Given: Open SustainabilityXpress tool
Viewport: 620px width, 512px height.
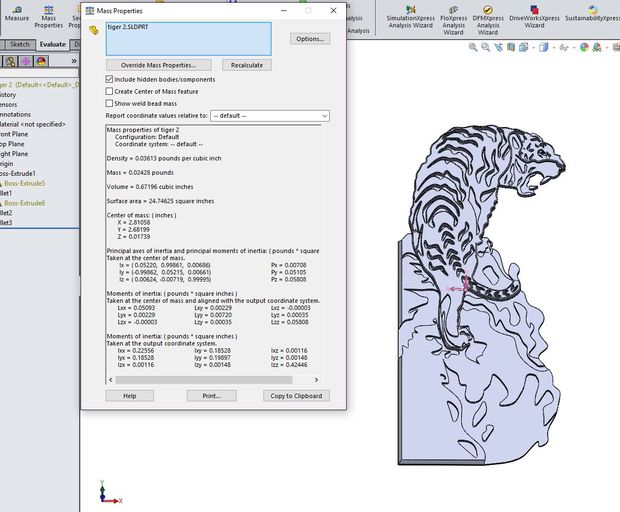Looking at the screenshot, I should pyautogui.click(x=592, y=14).
